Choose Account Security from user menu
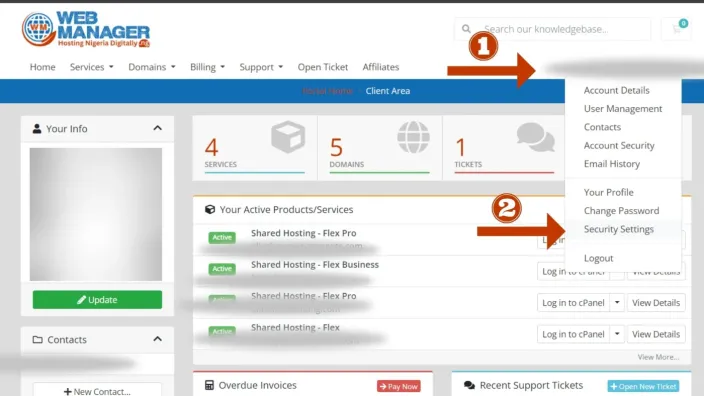Viewport: 704px width, 396px height. coord(619,145)
